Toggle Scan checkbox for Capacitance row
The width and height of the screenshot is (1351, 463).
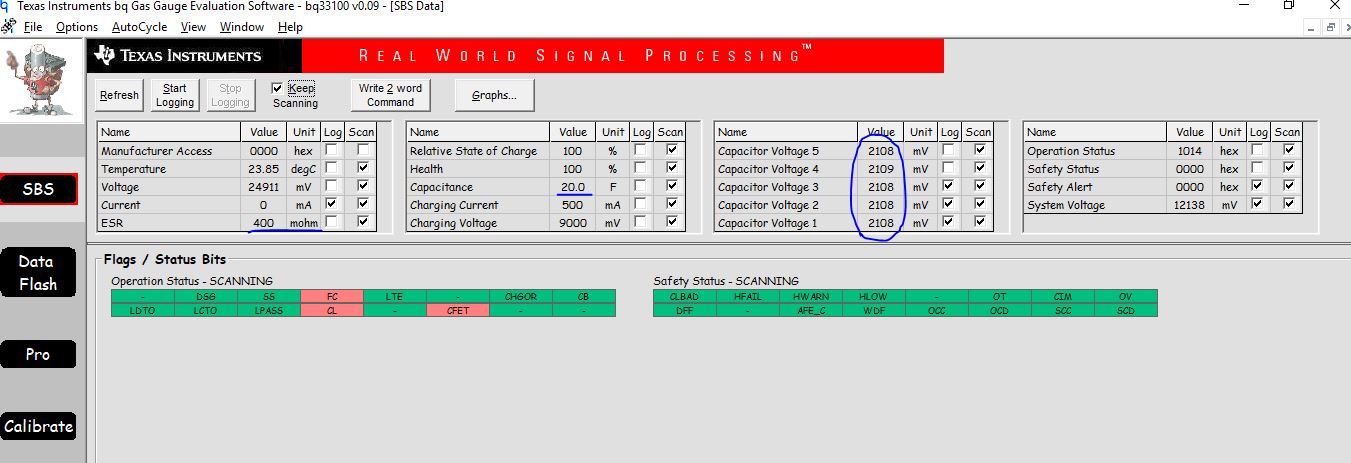(671, 187)
